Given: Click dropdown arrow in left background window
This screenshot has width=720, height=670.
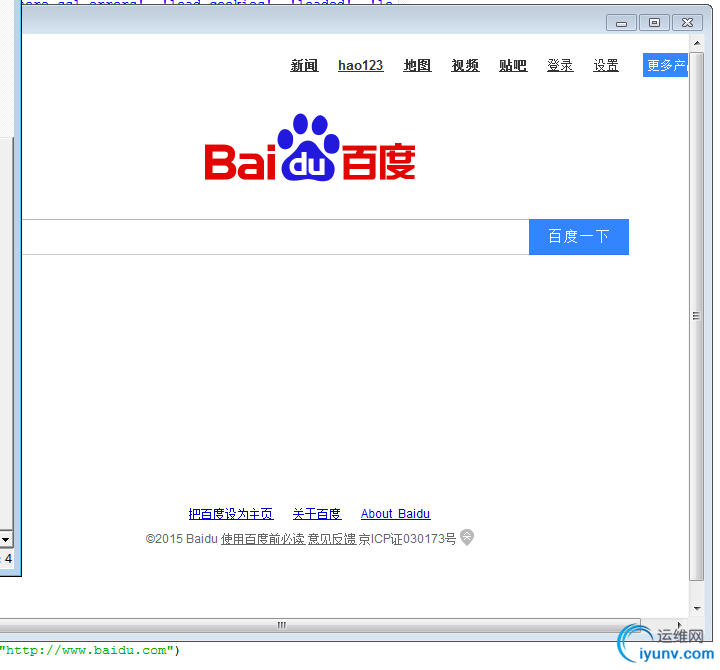Looking at the screenshot, I should pyautogui.click(x=6, y=539).
